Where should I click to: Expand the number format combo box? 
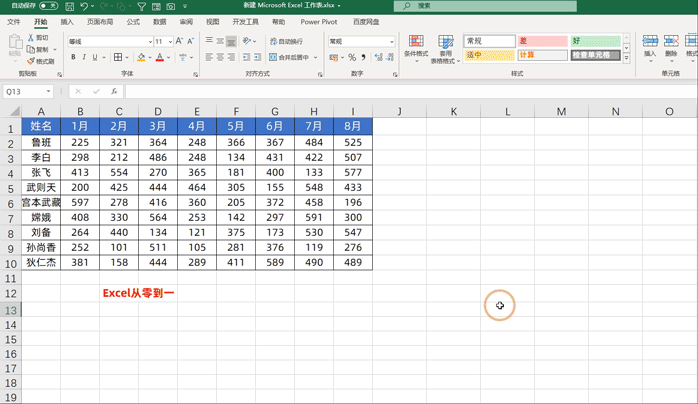(391, 42)
